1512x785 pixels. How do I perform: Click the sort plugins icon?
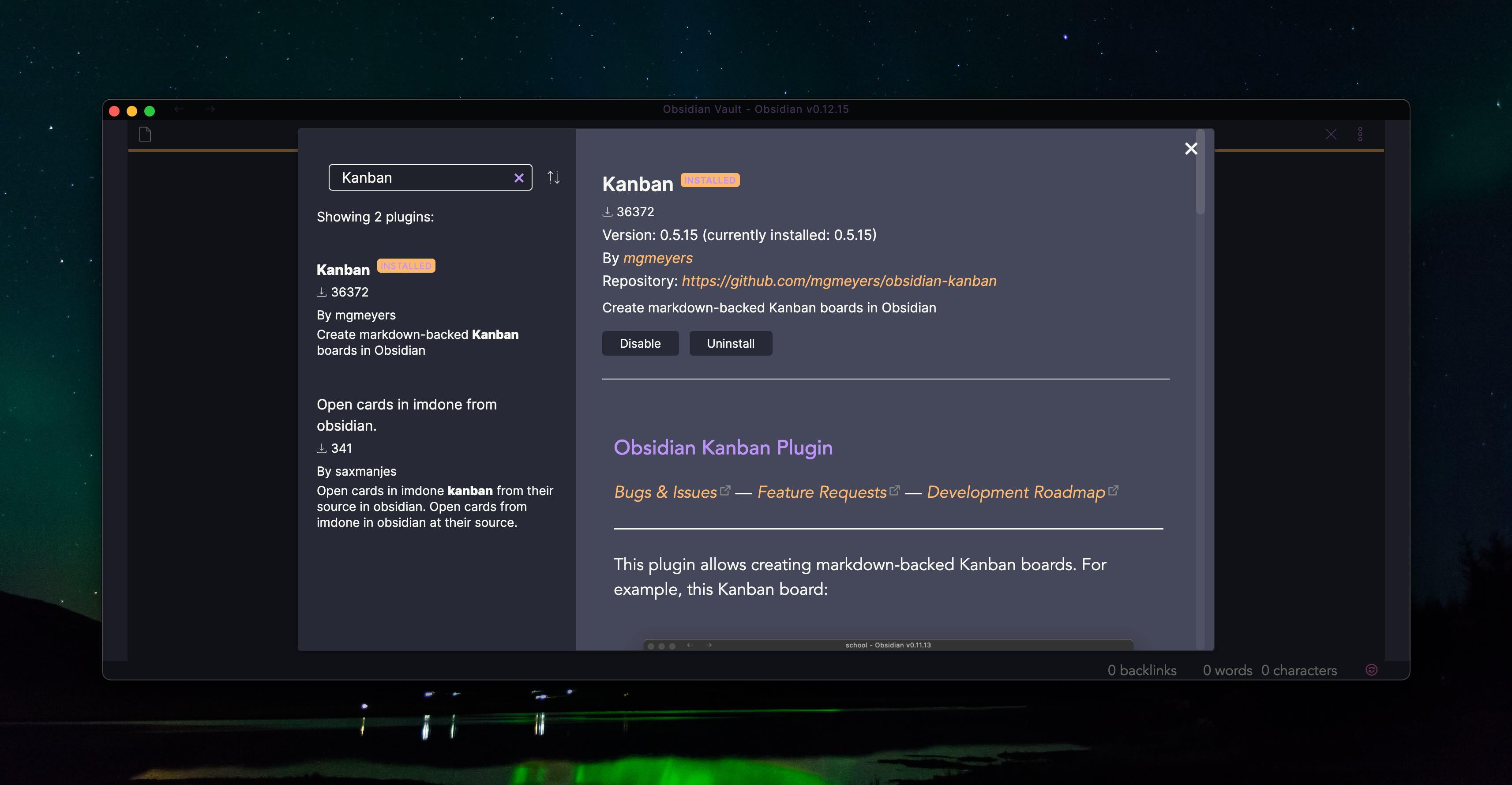(x=554, y=177)
